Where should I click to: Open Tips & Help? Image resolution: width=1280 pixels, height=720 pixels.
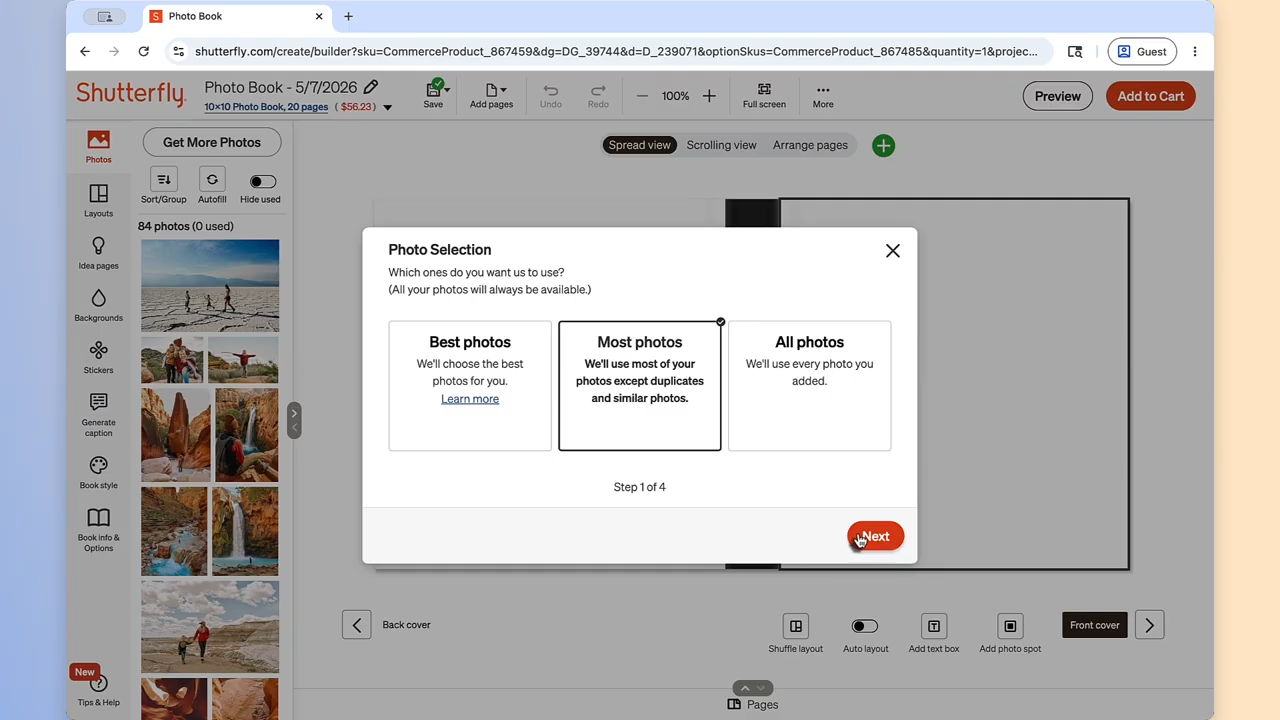tap(98, 690)
